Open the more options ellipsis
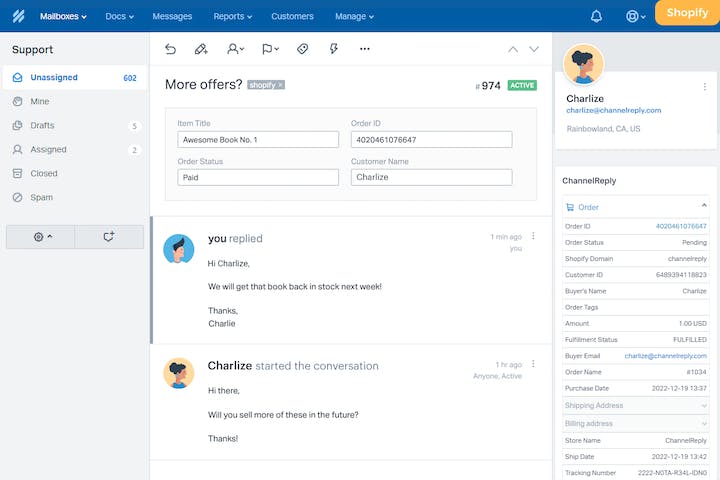 365,49
